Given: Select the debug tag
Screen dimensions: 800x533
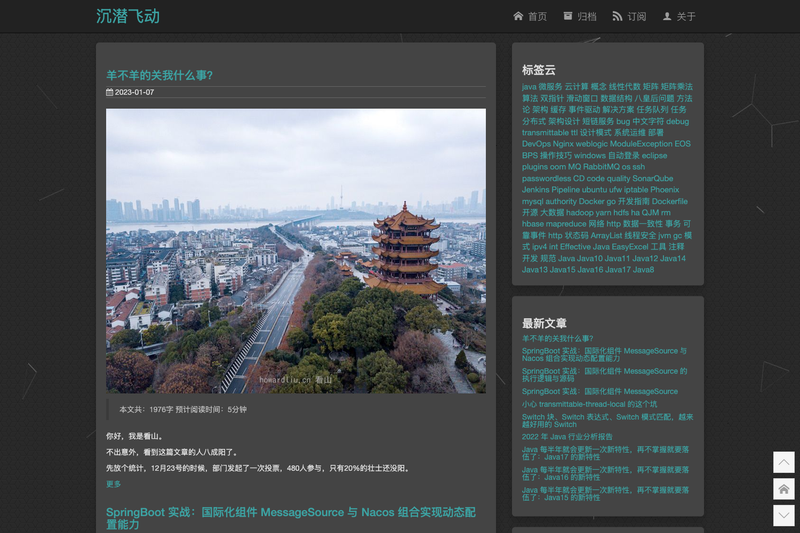Looking at the screenshot, I should (x=678, y=121).
